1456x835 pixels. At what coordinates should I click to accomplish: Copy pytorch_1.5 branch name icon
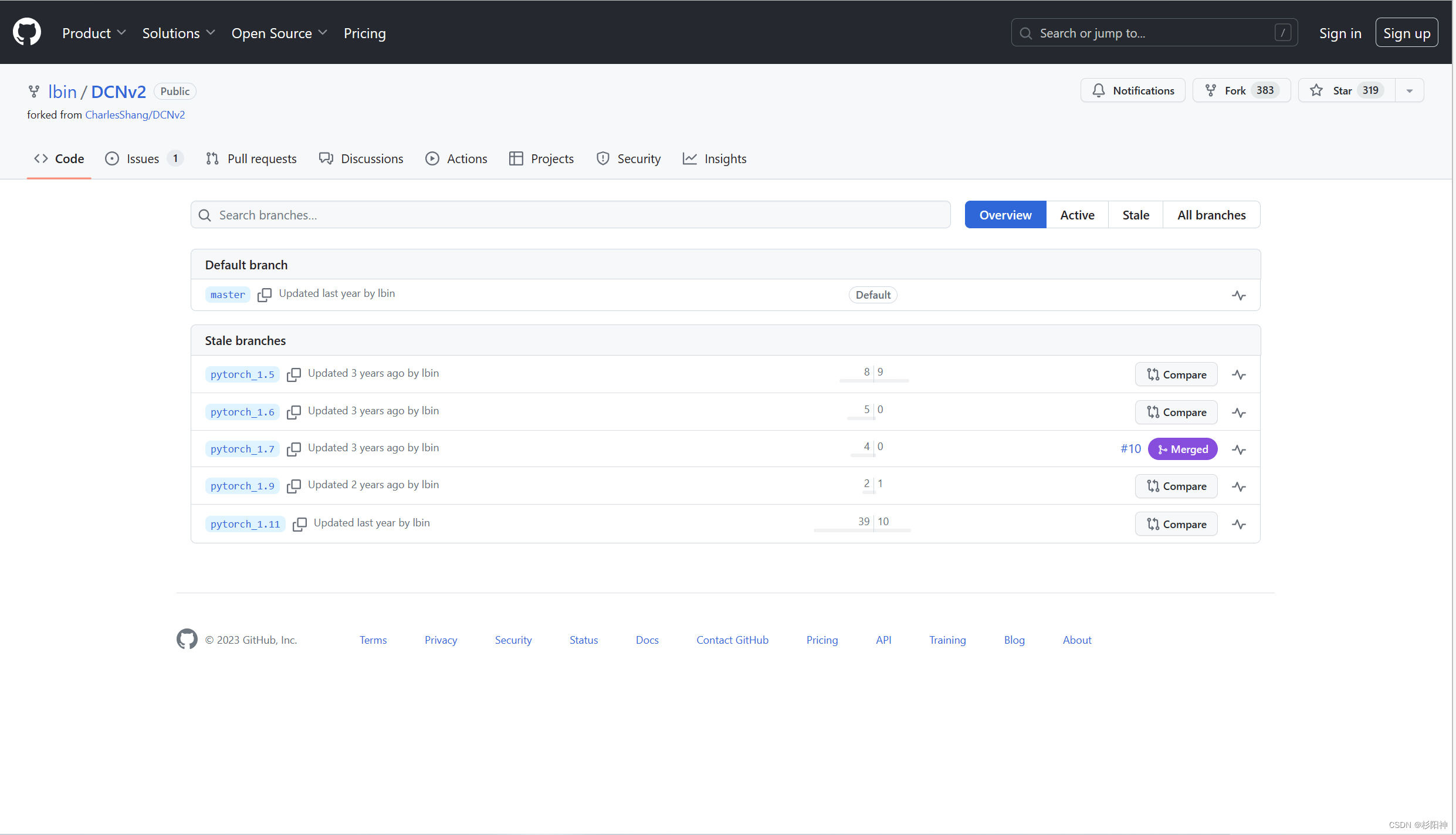click(x=293, y=374)
